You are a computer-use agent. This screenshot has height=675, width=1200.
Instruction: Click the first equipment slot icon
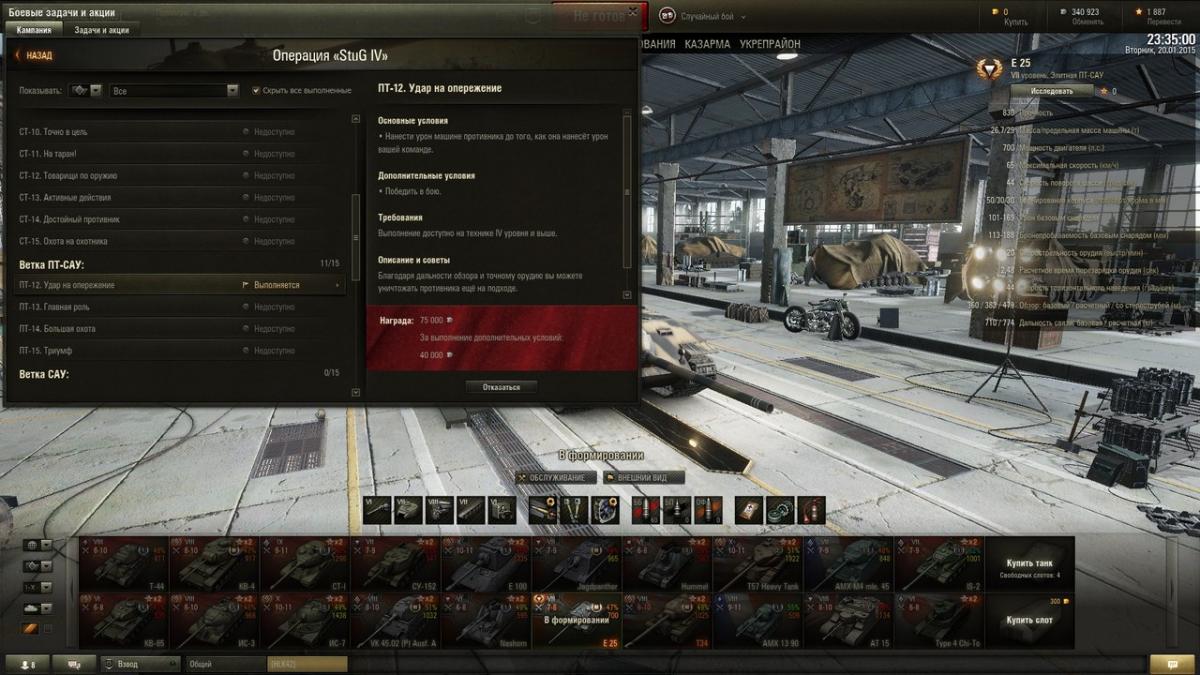[543, 509]
